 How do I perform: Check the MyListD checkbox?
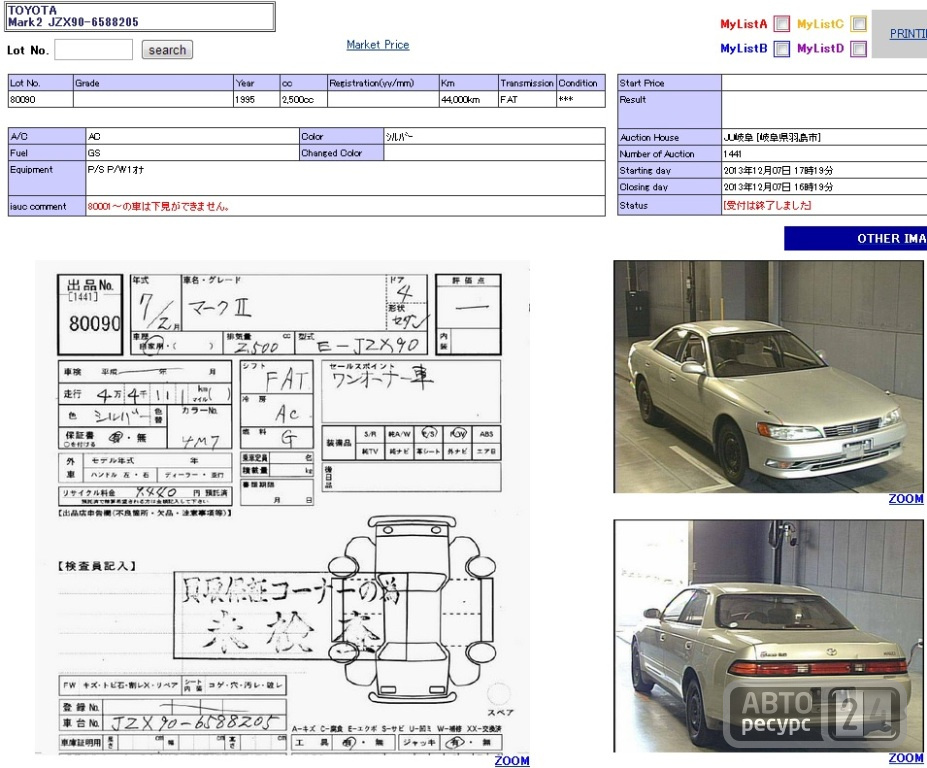pyautogui.click(x=858, y=48)
